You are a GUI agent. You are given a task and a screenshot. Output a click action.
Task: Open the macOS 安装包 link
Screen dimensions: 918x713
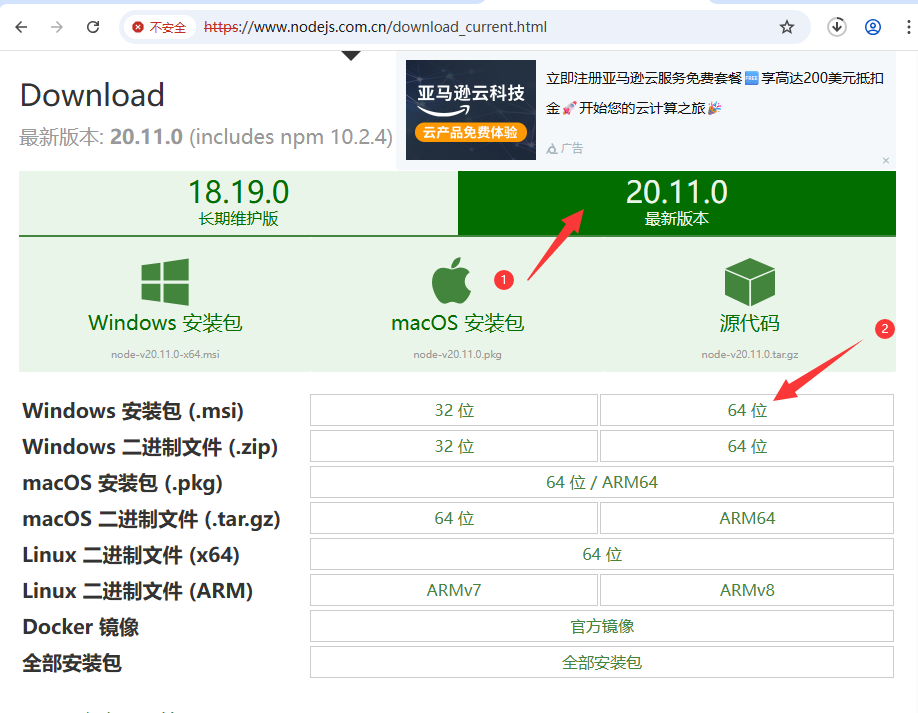point(457,323)
